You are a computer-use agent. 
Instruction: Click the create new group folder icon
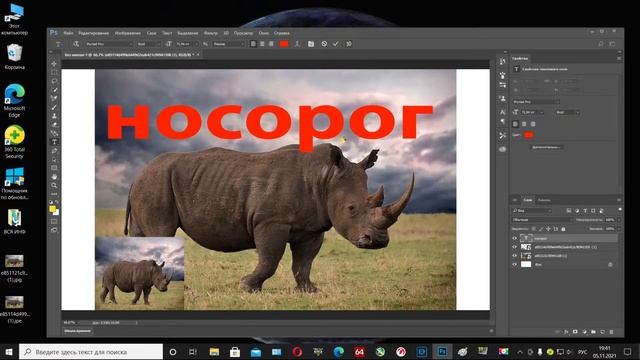[593, 332]
